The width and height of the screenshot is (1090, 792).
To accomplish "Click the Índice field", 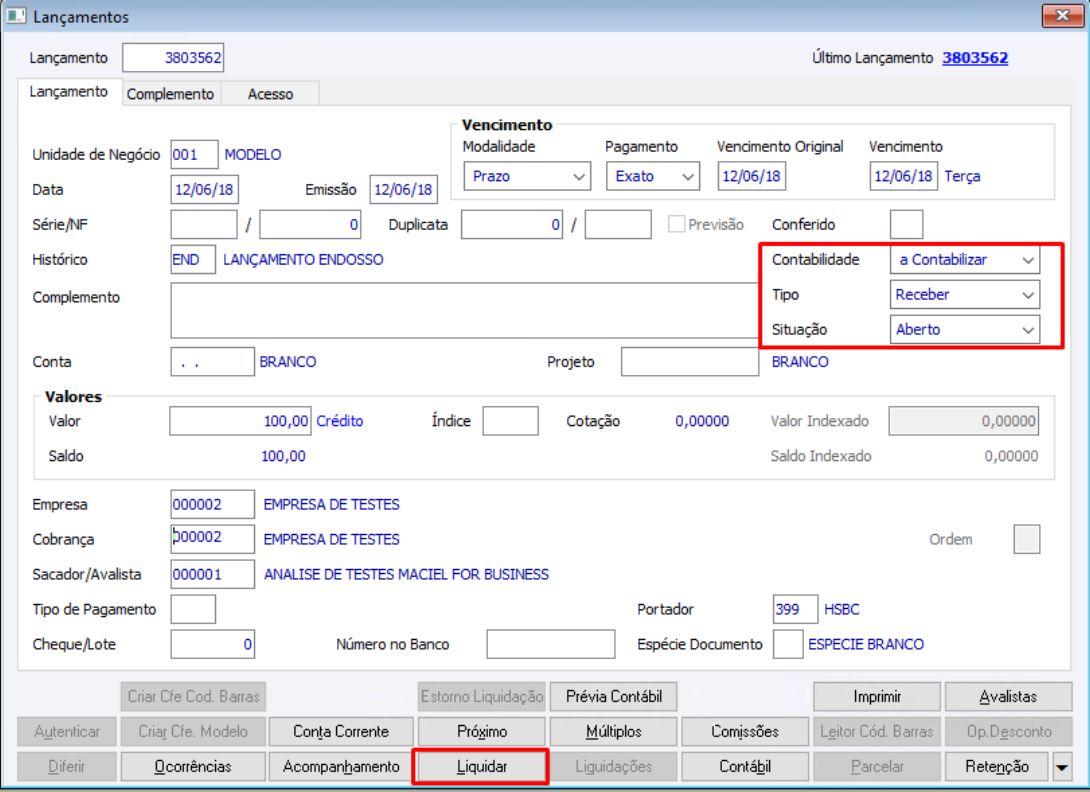I will click(510, 421).
